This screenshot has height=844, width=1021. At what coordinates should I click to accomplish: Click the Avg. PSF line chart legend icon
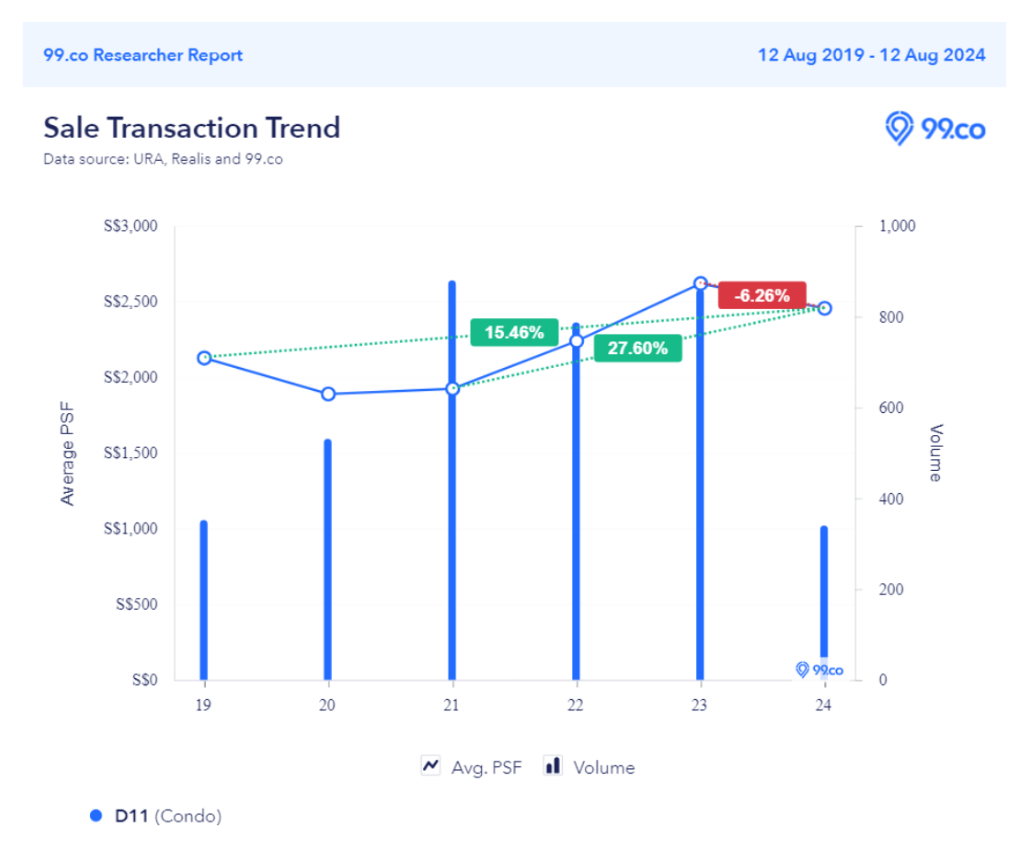431,766
